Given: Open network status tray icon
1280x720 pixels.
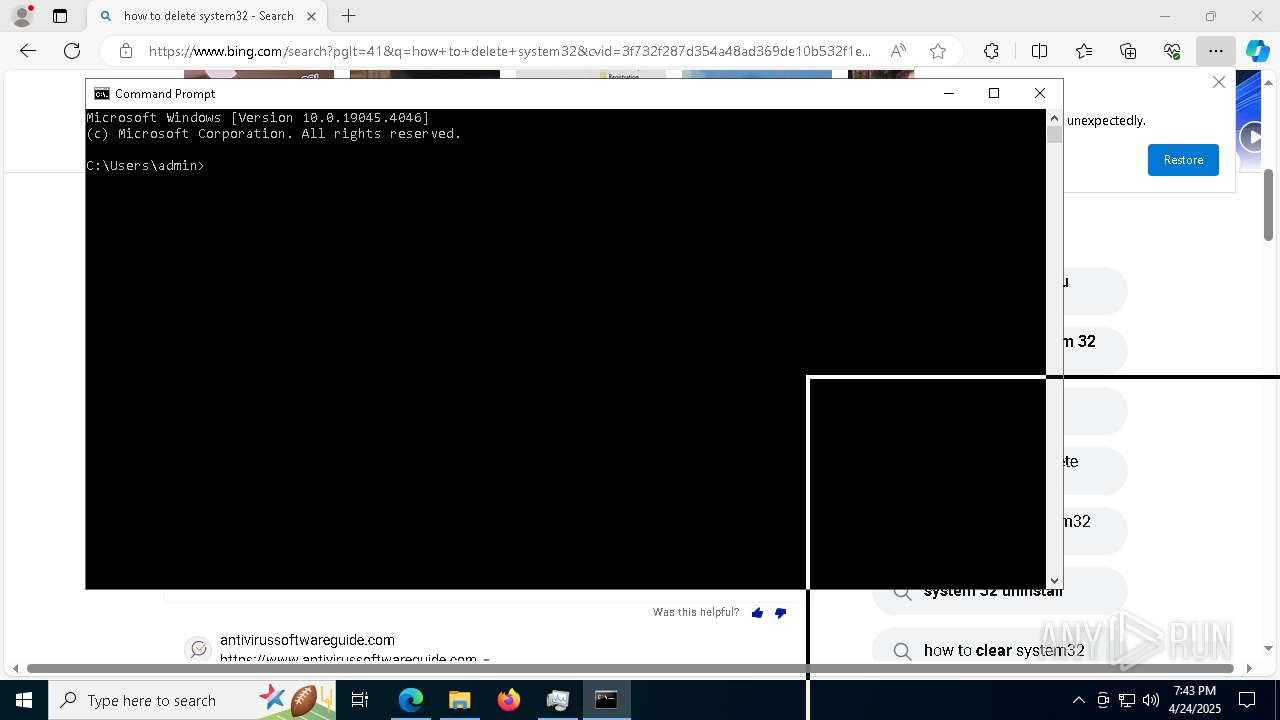Looking at the screenshot, I should (1127, 700).
